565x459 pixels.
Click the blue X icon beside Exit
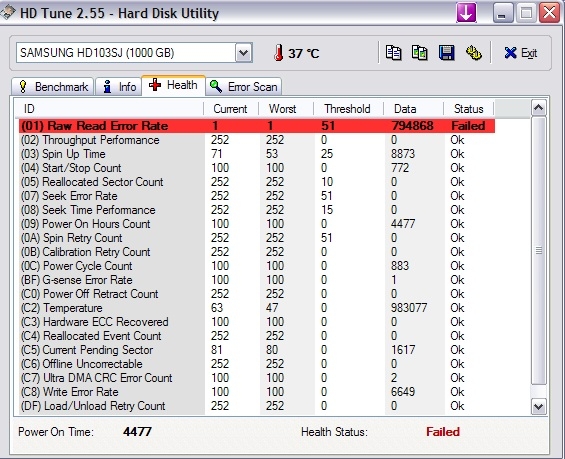(510, 53)
